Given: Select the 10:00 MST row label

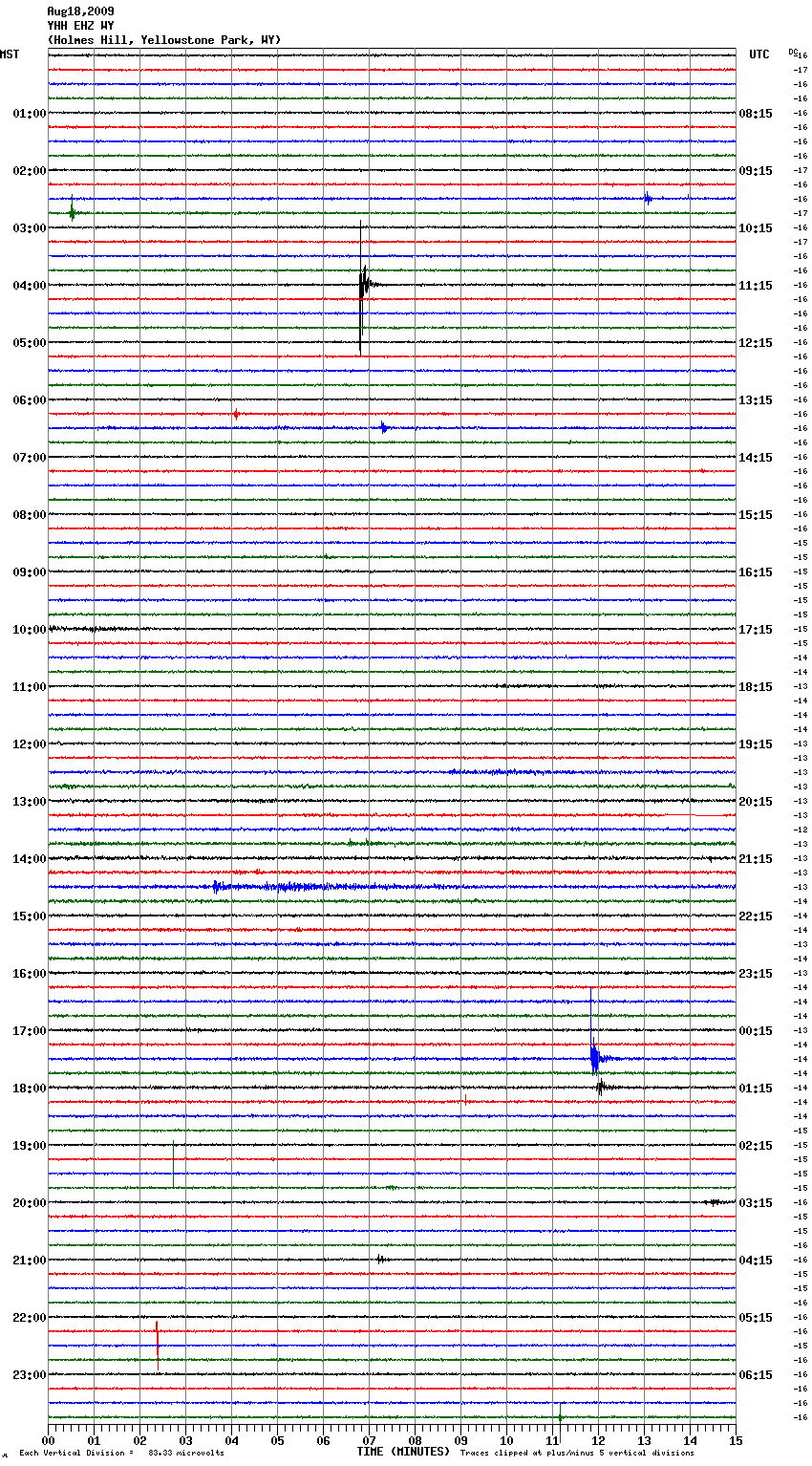Looking at the screenshot, I should click(30, 630).
